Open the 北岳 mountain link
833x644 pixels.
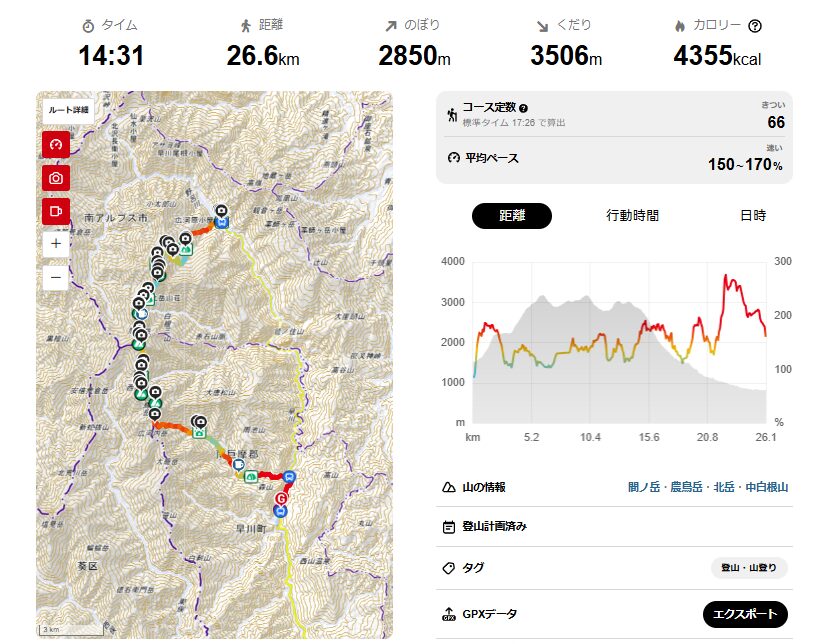[x=726, y=487]
